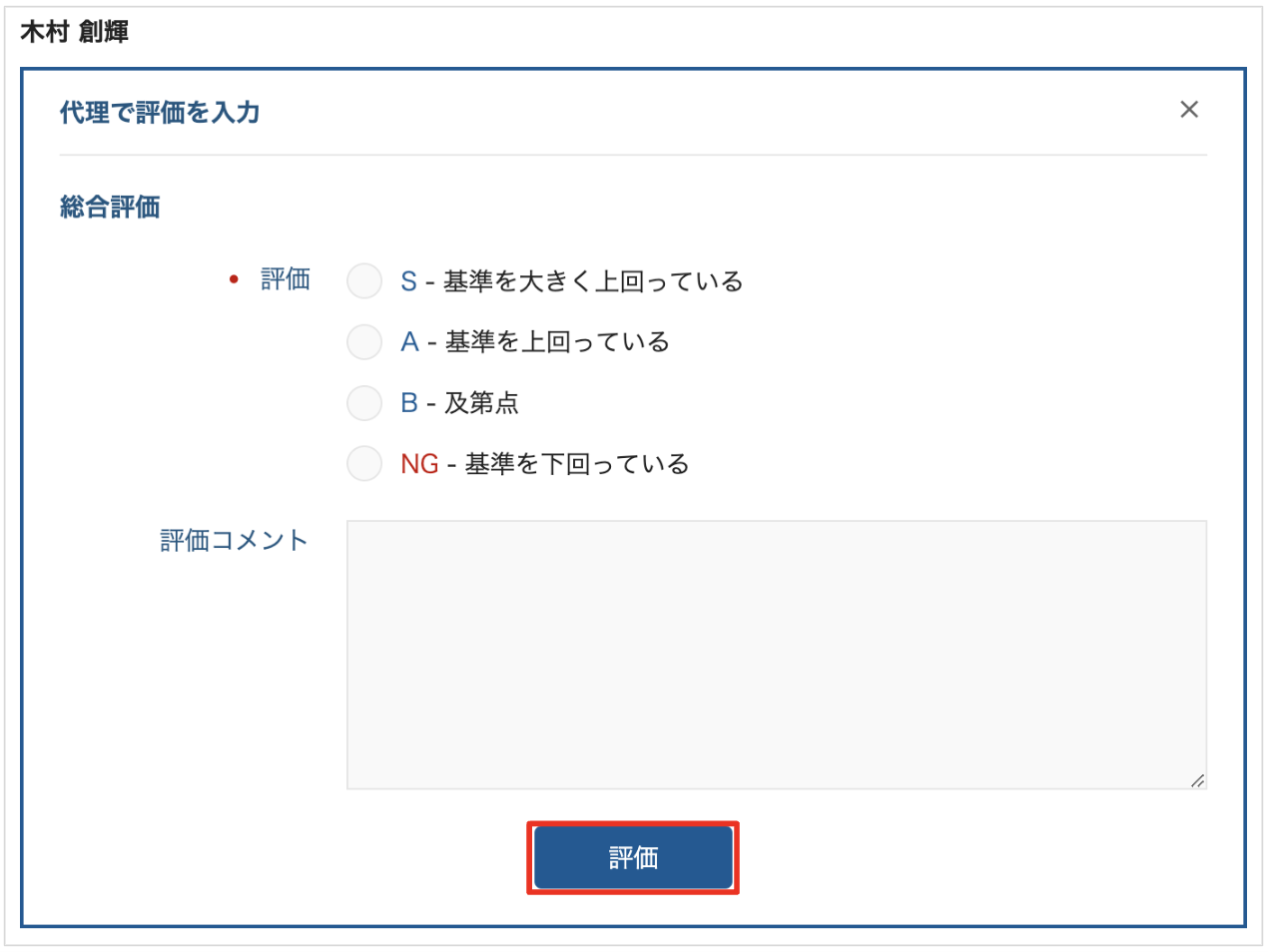Focus the 評価コメント text area

[x=776, y=654]
